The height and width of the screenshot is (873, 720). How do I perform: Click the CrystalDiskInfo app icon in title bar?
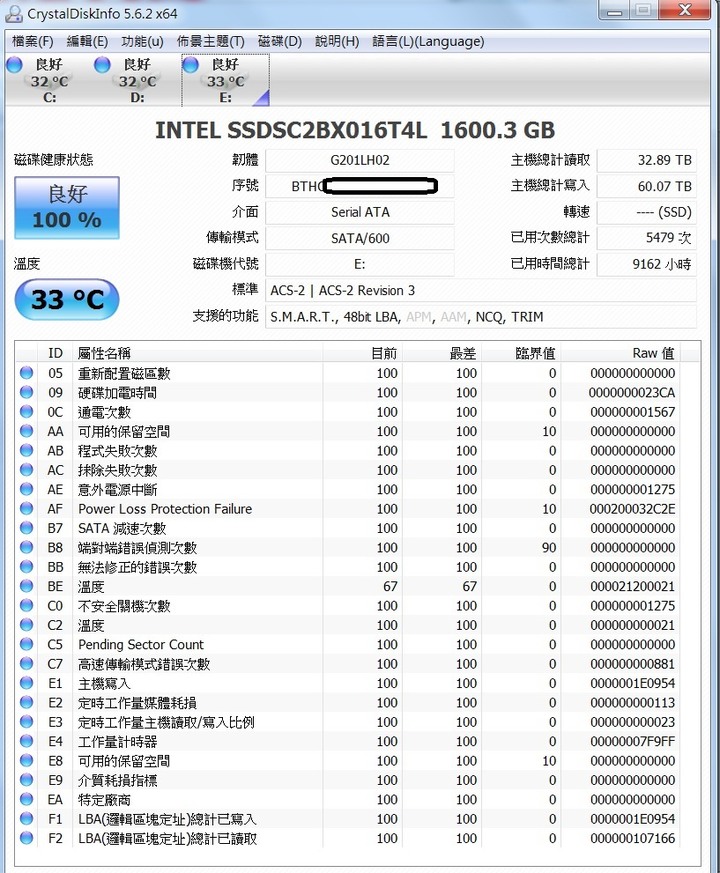[13, 13]
